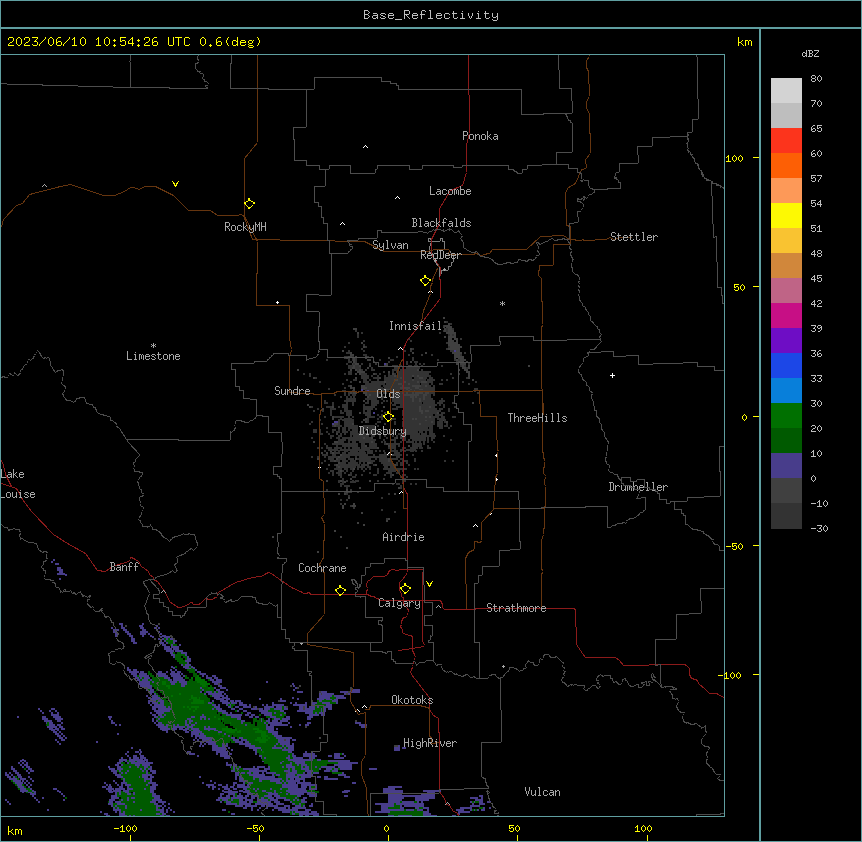The image size is (862, 842).
Task: Click the slate purple 0-10 dBZ swatch
Action: [x=786, y=466]
